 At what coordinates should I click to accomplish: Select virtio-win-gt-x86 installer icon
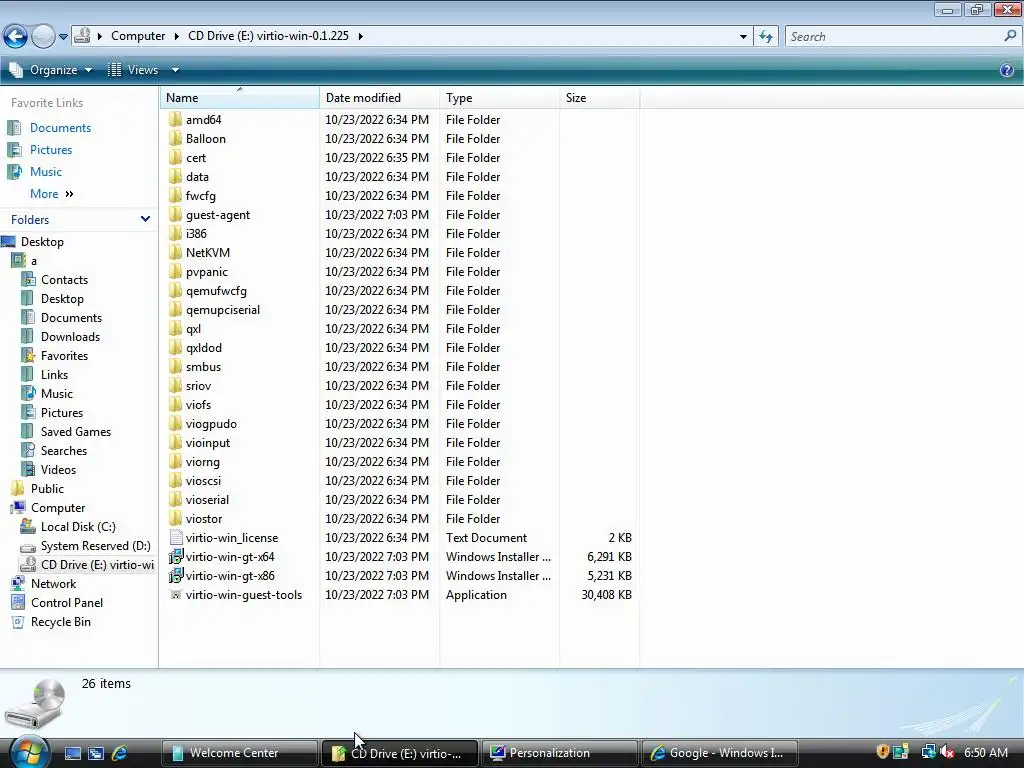pos(175,575)
